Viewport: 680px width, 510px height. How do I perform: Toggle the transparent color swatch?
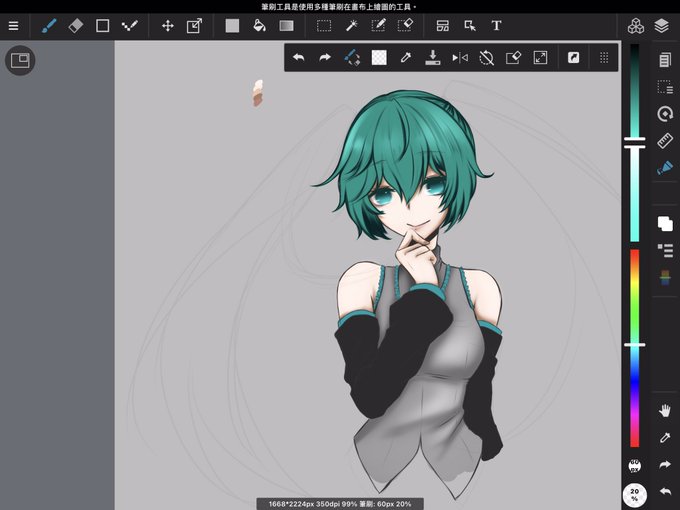[379, 57]
